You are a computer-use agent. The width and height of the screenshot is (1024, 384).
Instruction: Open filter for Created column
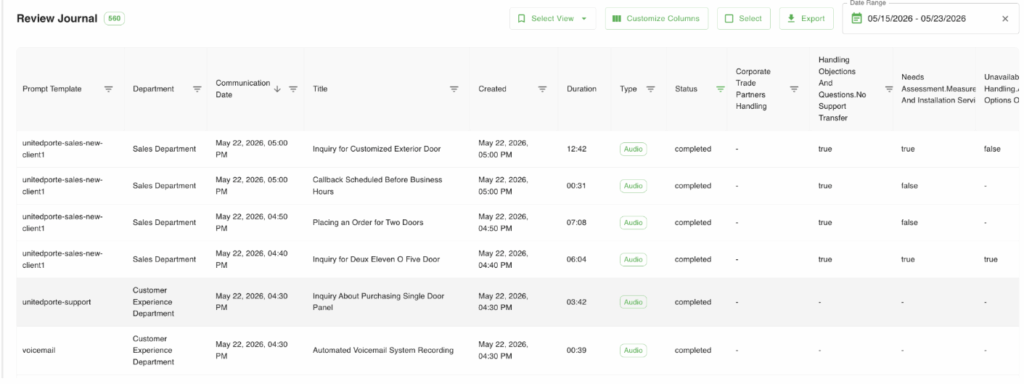click(542, 89)
